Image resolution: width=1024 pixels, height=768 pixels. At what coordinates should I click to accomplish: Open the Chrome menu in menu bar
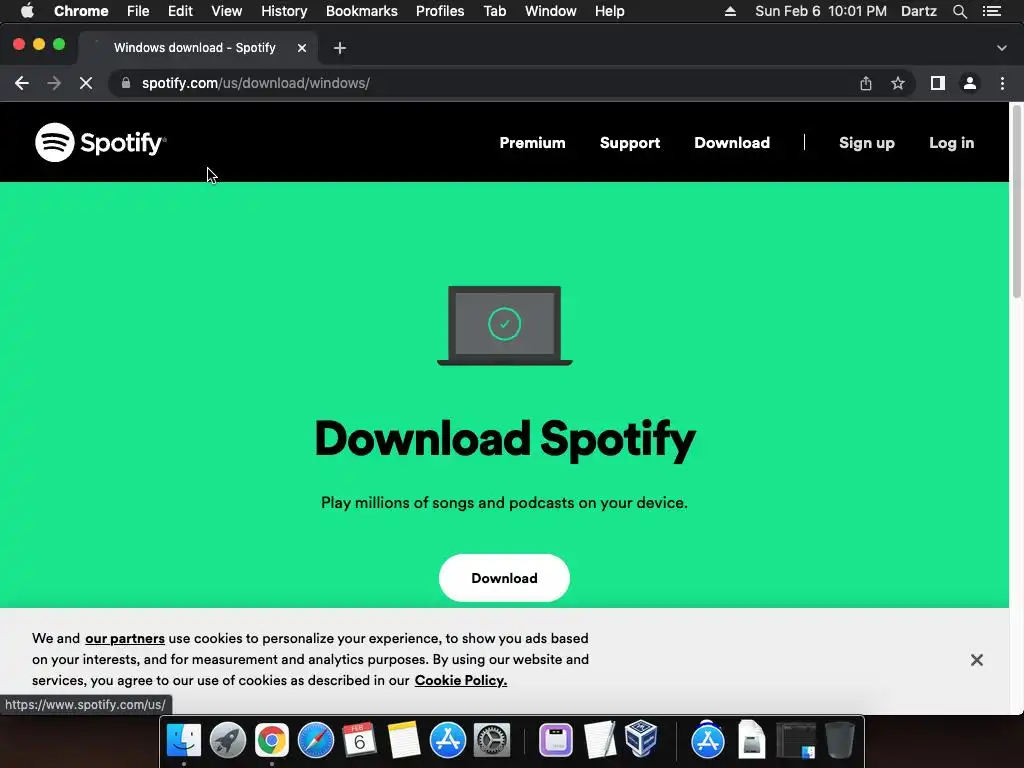[x=81, y=11]
